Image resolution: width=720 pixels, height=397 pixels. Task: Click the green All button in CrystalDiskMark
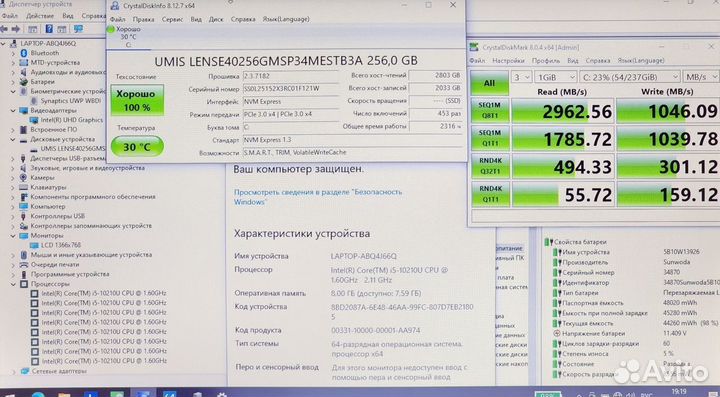[x=489, y=83]
